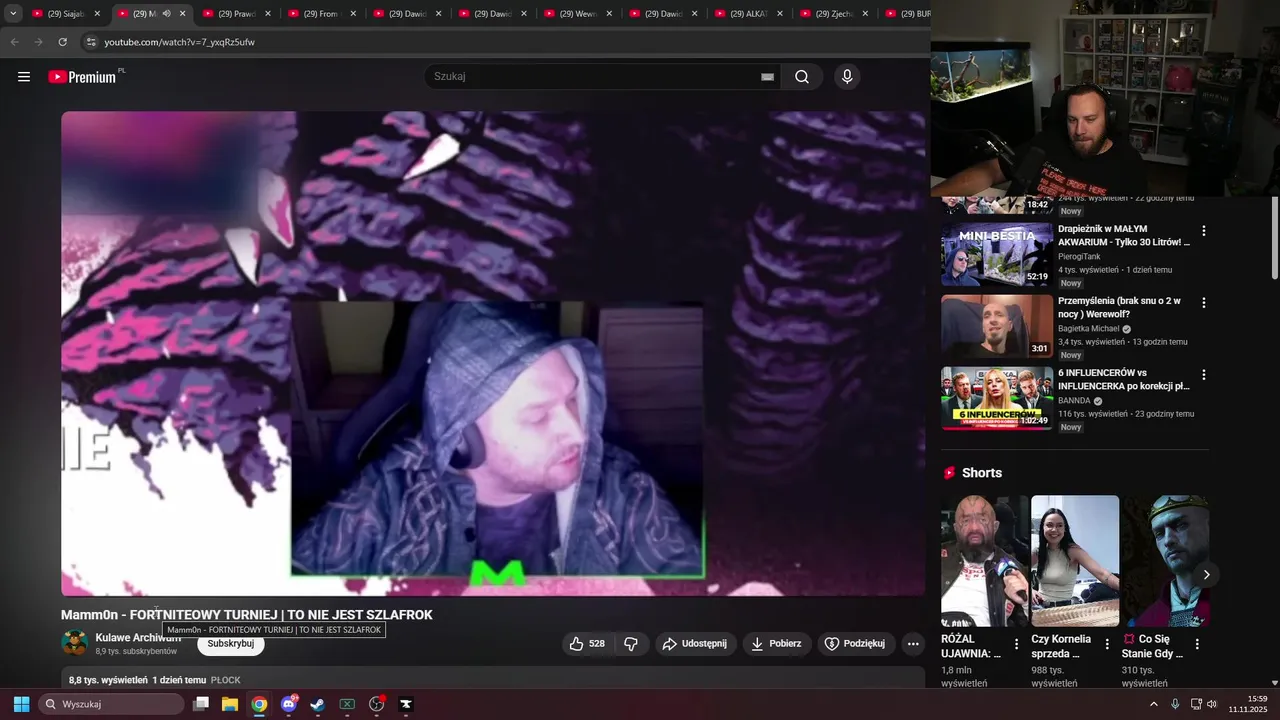
Task: Open options for RÓŻAL UJAWNIA short
Action: coord(1017,645)
